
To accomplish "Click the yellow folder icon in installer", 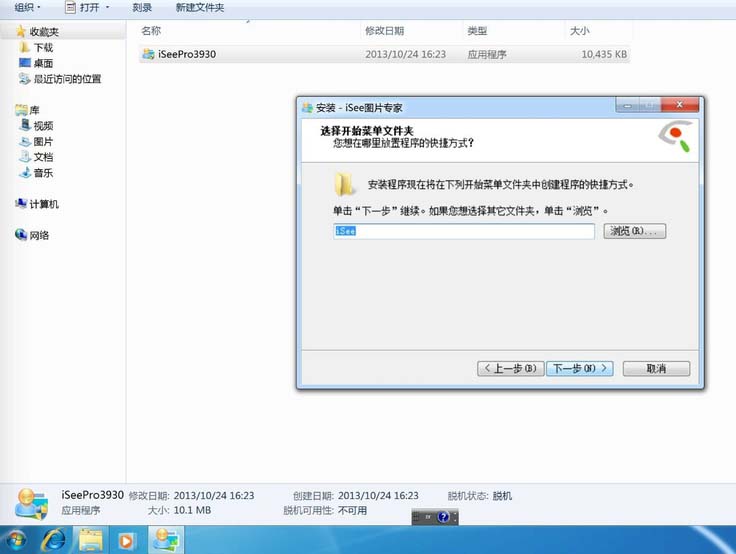I will [x=344, y=184].
